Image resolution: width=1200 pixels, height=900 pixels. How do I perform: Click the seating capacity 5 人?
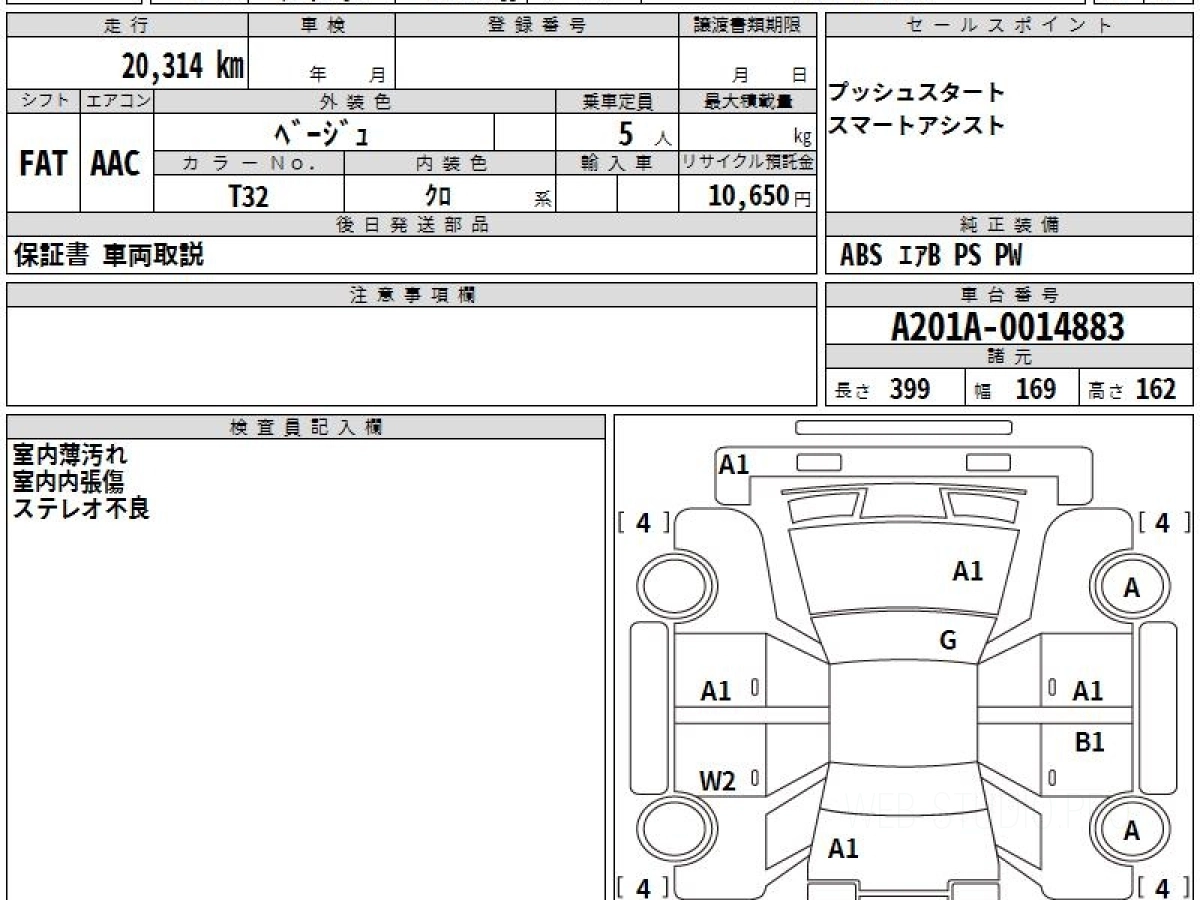(x=645, y=134)
